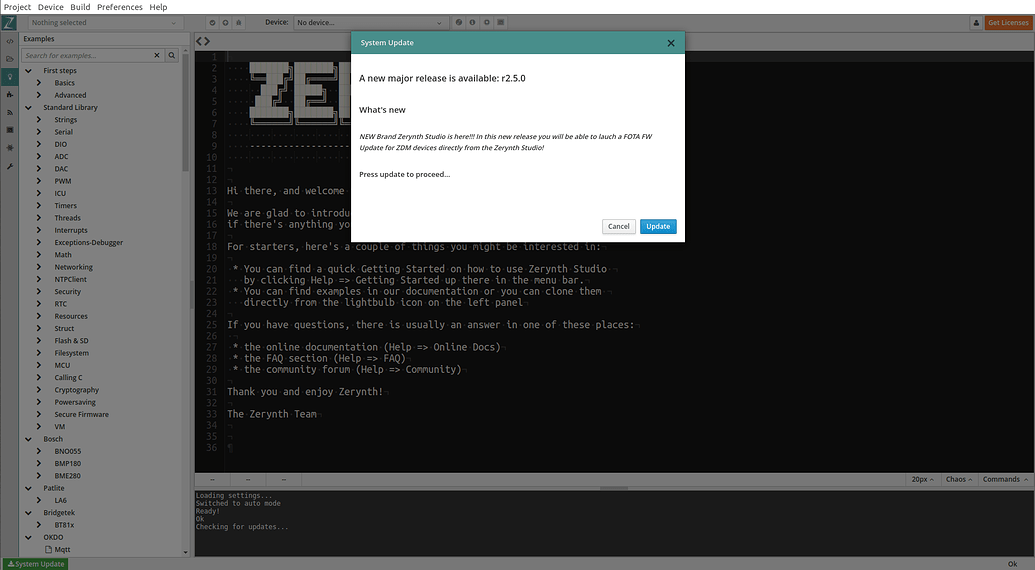Select the BT81x tree item

coord(64,525)
